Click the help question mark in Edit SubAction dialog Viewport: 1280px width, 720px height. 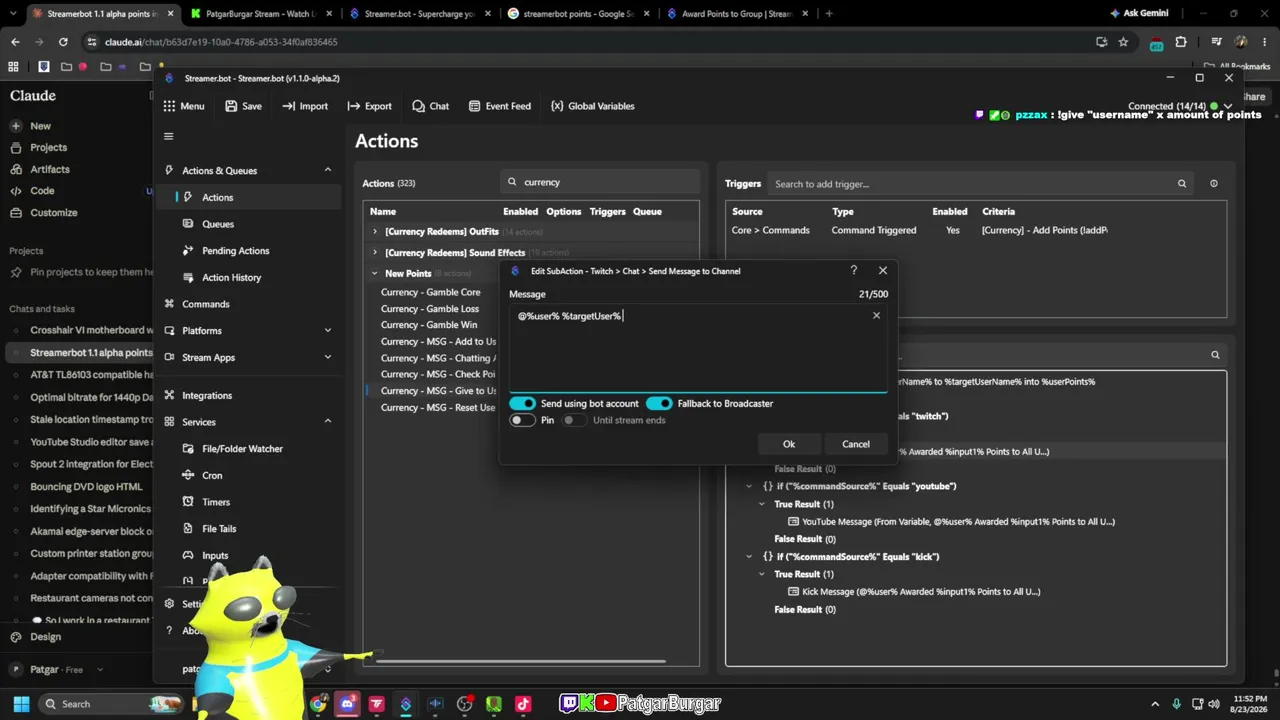[853, 270]
